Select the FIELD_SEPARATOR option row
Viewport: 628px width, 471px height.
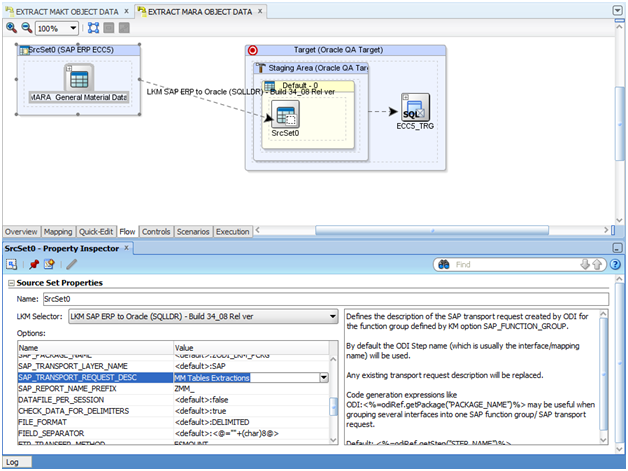point(173,433)
